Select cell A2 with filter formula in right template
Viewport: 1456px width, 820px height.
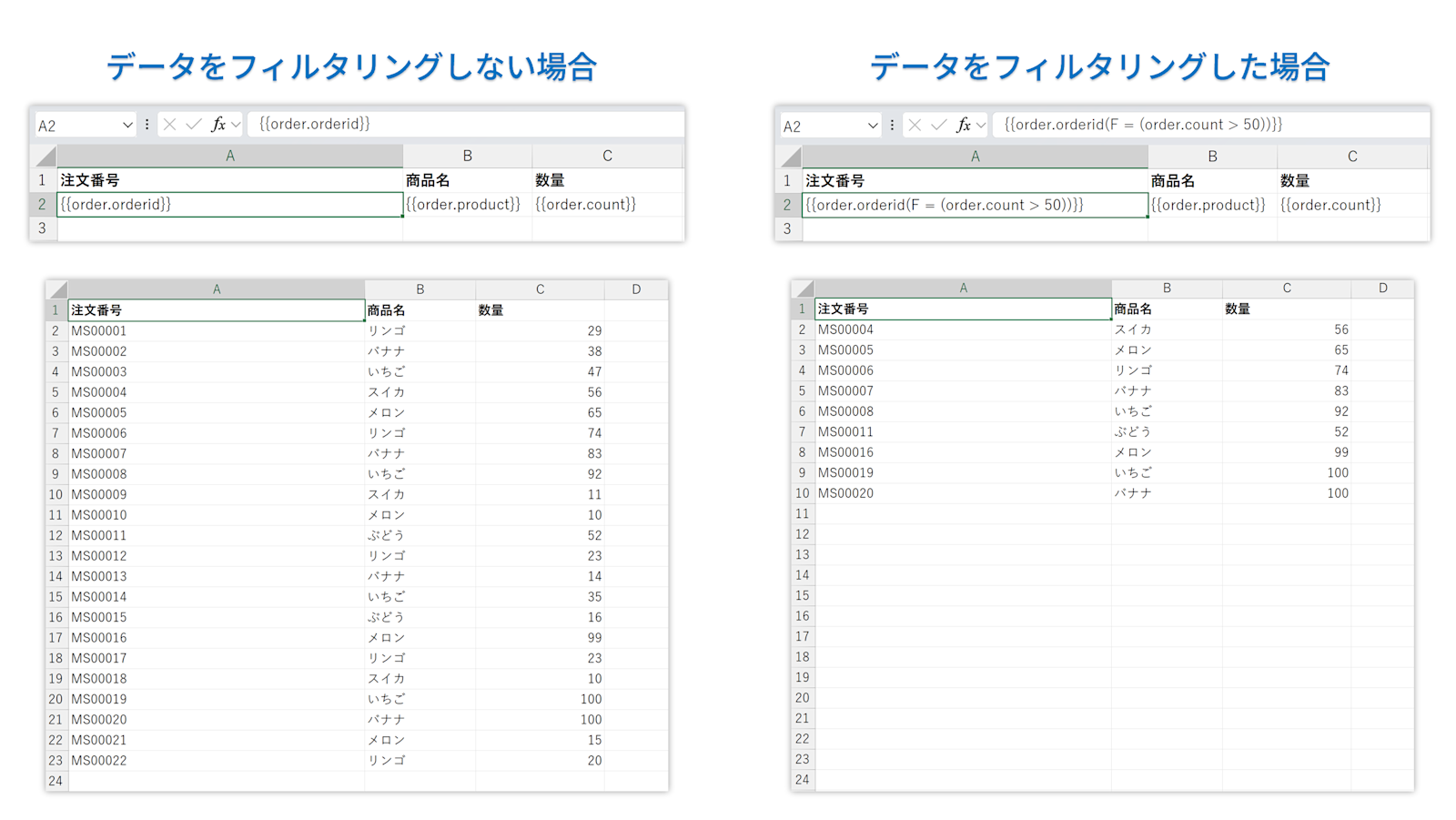coord(975,206)
